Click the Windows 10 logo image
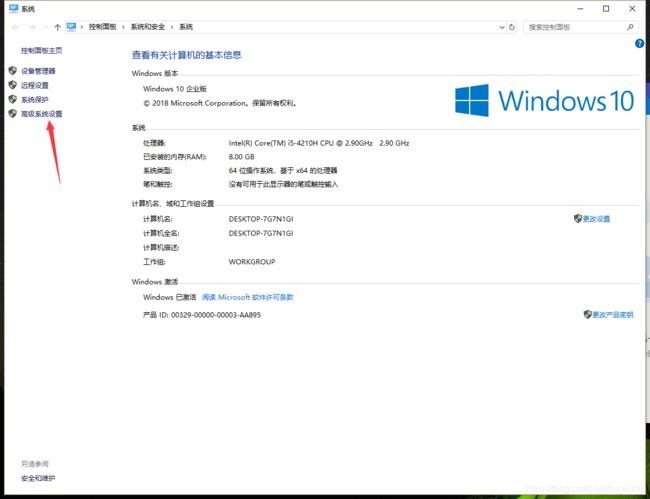Viewport: 650px width, 499px height. pyautogui.click(x=544, y=100)
